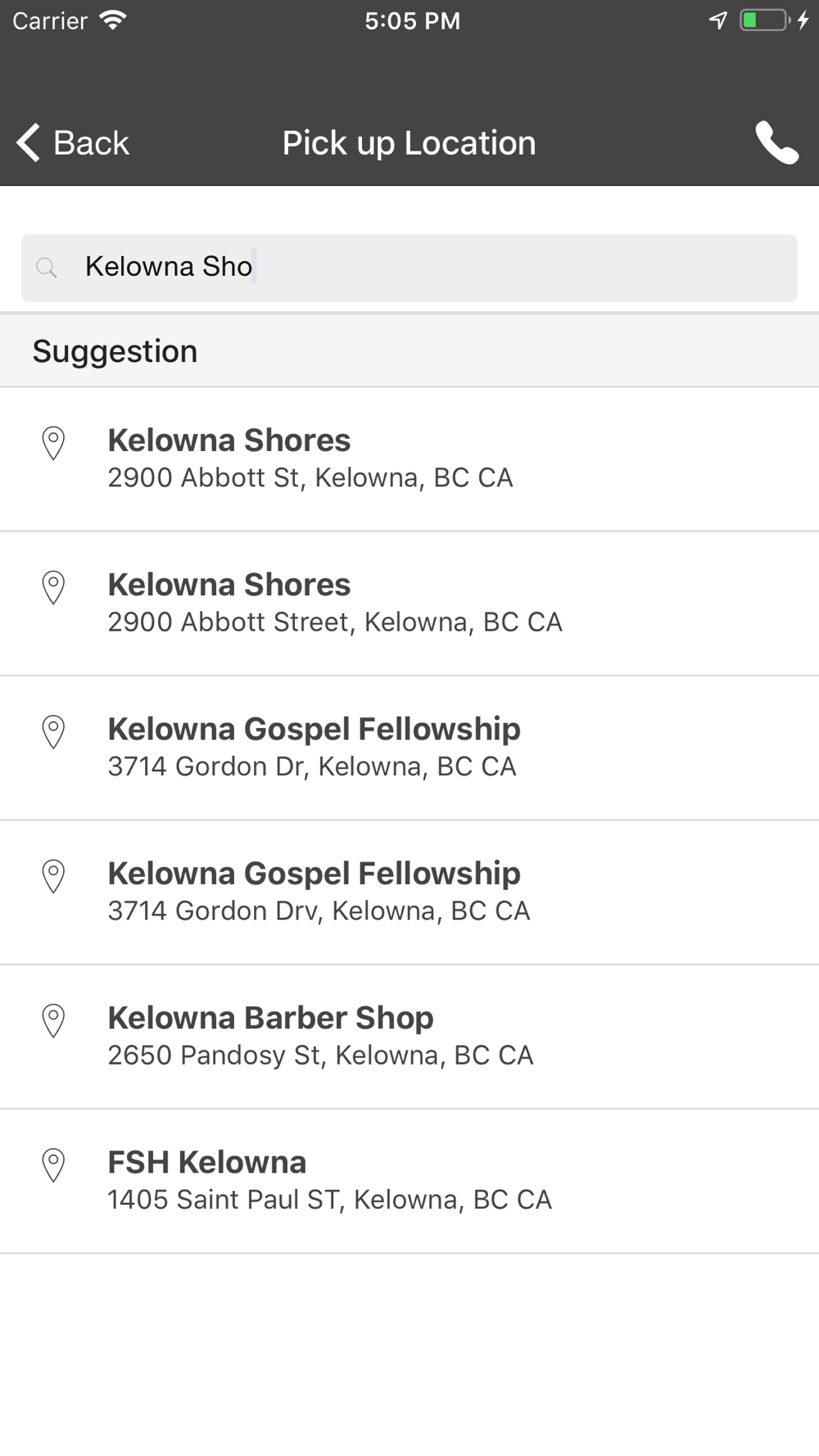Select Kelowna Shores at 2900 Abbott St
Screen dimensions: 819x1456
(409, 459)
